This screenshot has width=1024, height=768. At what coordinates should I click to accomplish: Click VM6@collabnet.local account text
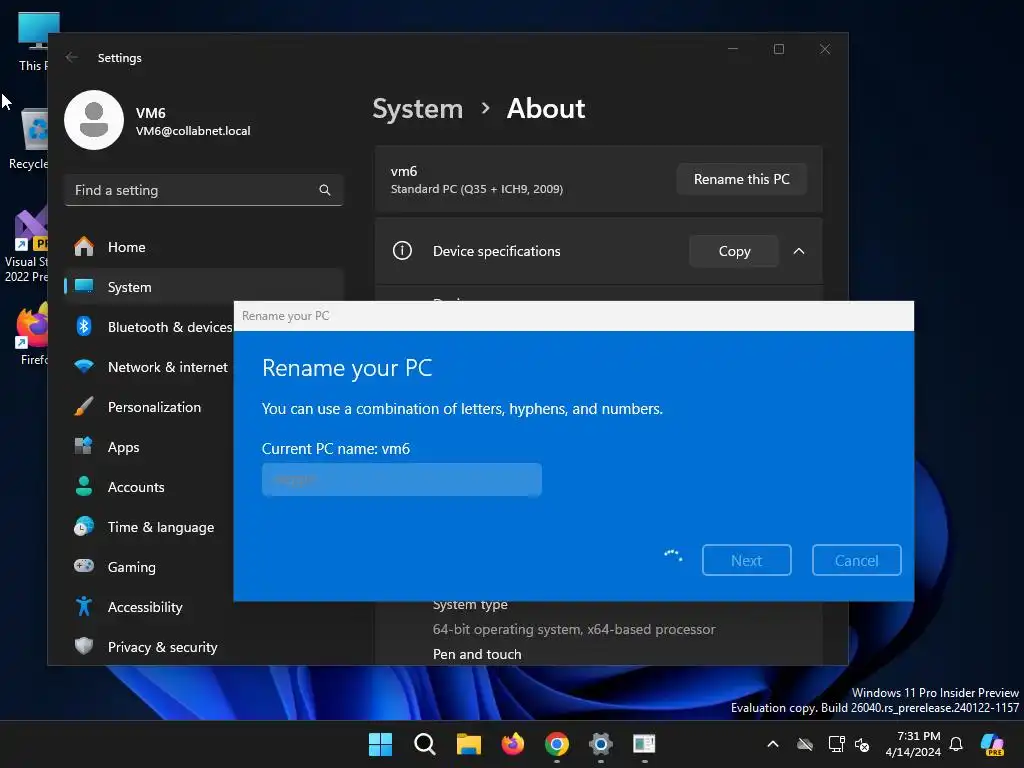click(x=193, y=131)
